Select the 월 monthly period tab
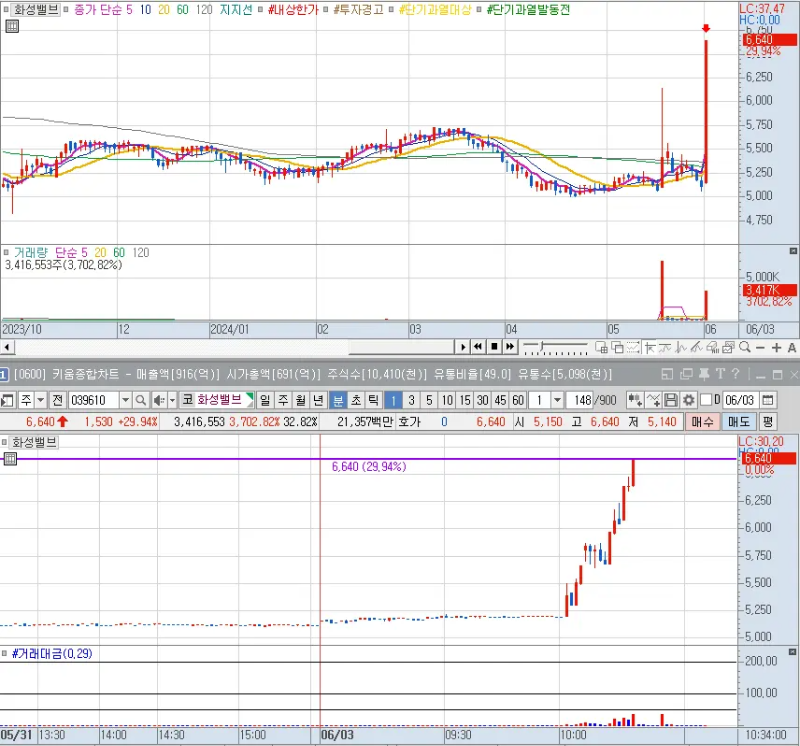800x746 pixels. click(301, 400)
